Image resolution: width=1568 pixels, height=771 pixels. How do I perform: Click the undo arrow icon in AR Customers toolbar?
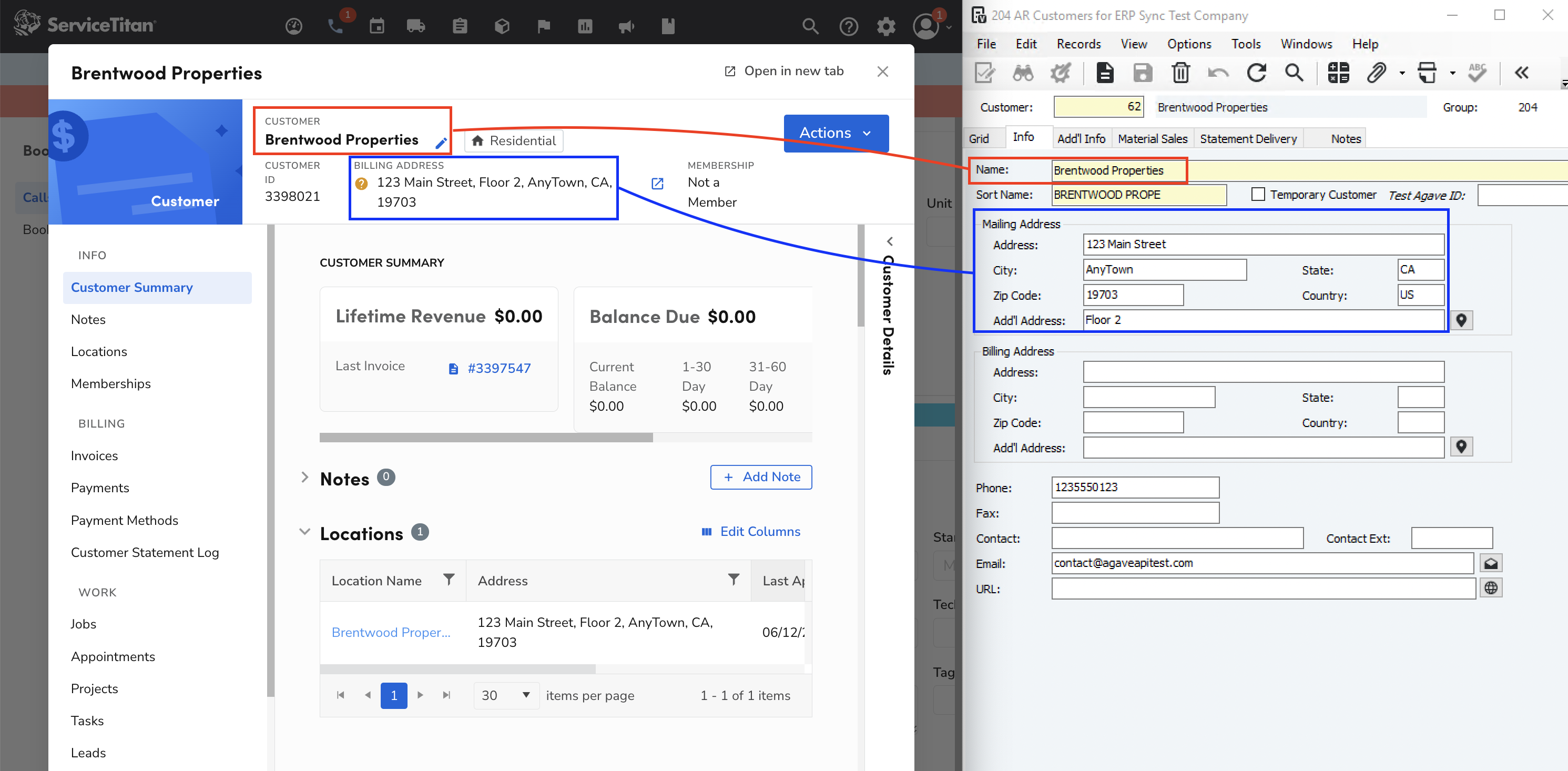tap(1218, 73)
